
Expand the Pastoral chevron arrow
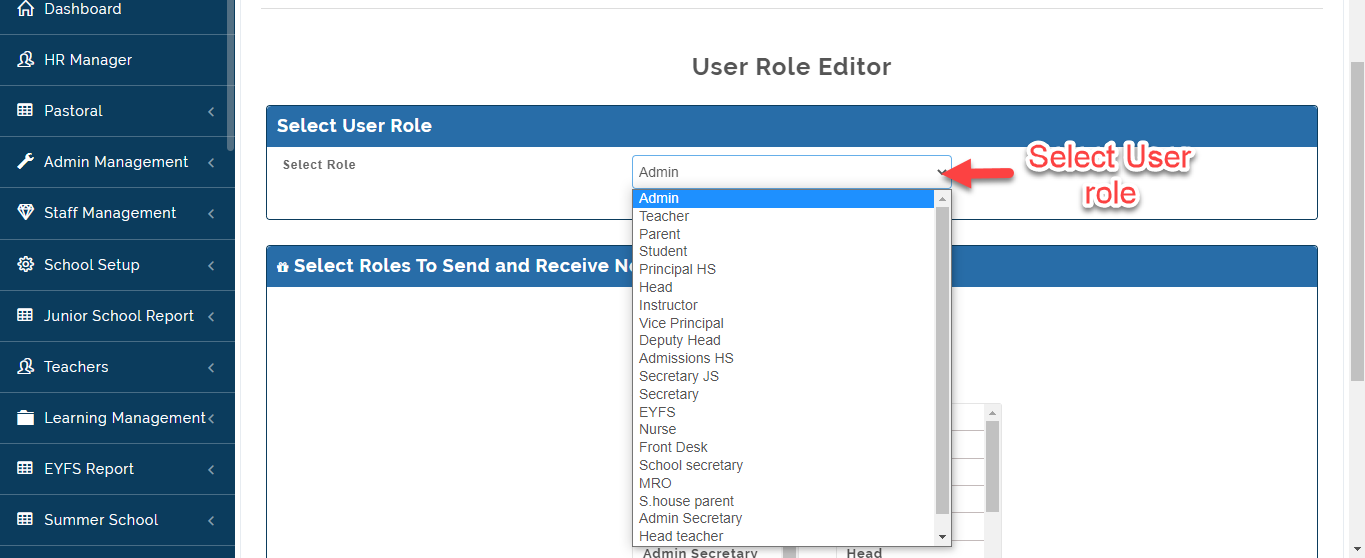click(211, 112)
